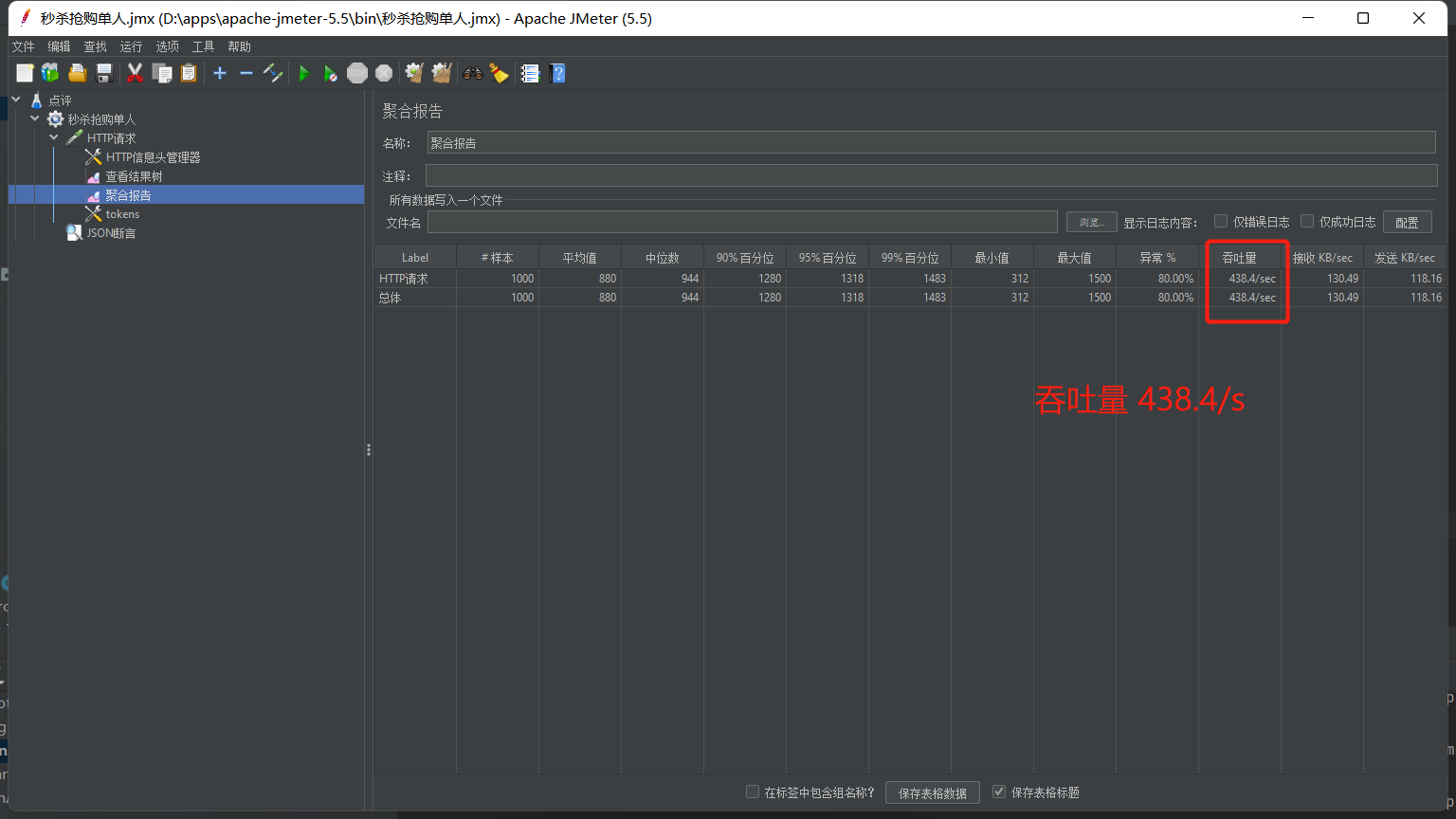Click the 接收 KB/sec column header
The height and width of the screenshot is (819, 1456).
1322,257
